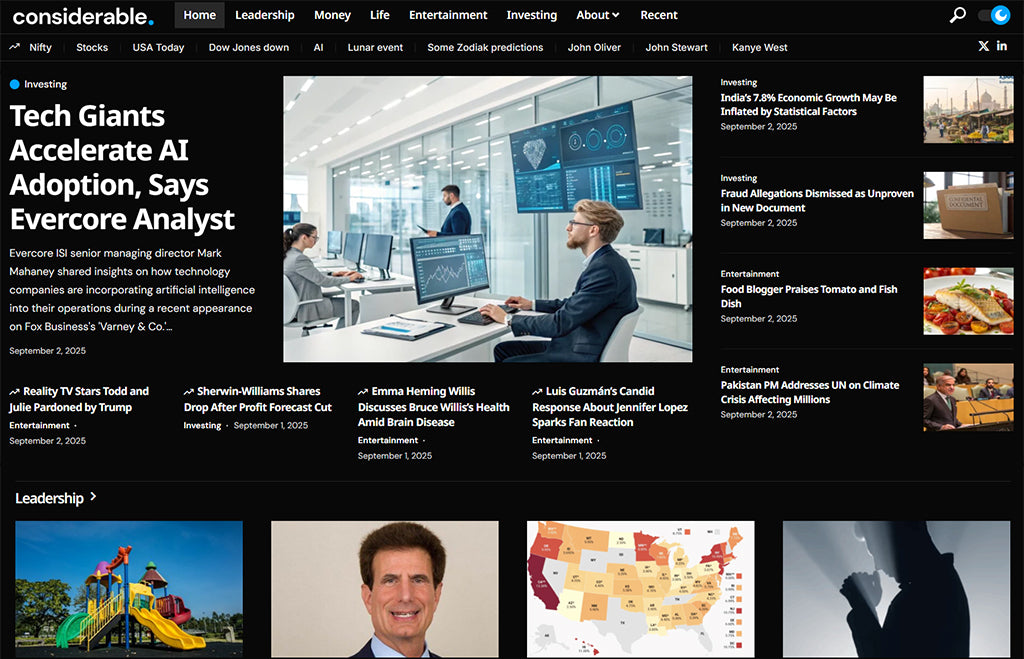This screenshot has height=659, width=1024.
Task: Select the AI trending topic
Action: tap(318, 47)
